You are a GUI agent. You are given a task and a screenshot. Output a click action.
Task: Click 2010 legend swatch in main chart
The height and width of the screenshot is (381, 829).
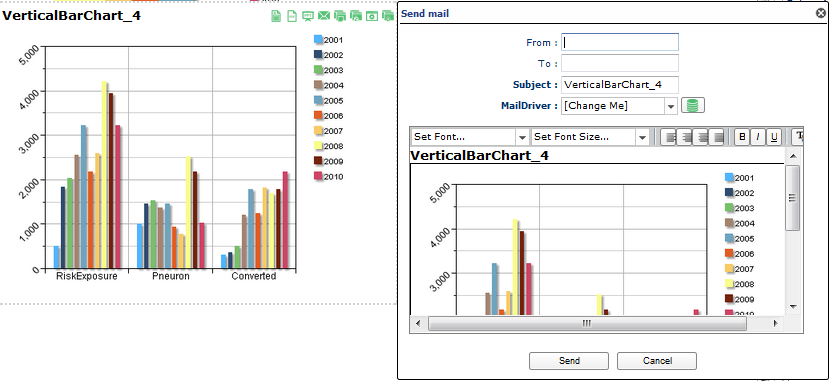(x=318, y=176)
